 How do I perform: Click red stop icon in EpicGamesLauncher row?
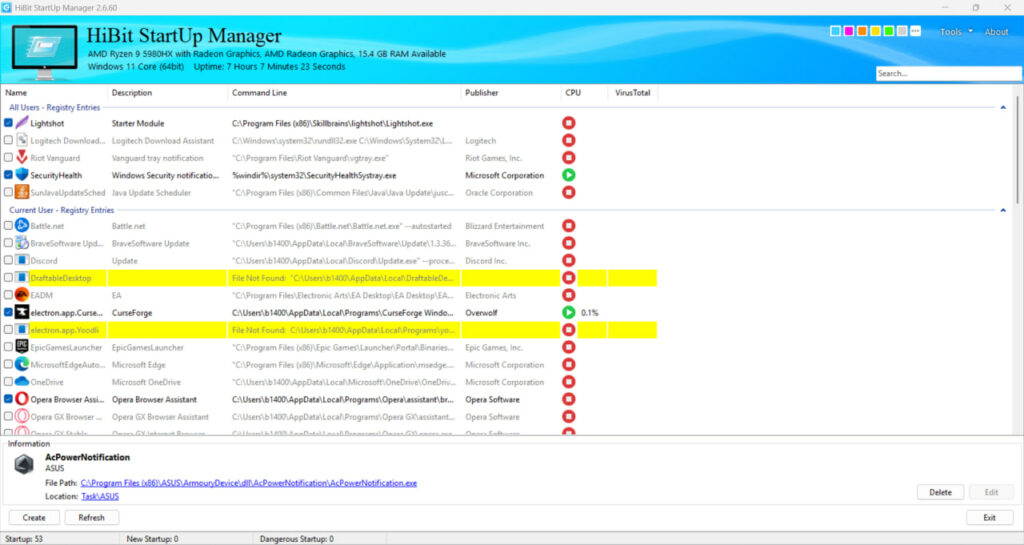[x=569, y=347]
